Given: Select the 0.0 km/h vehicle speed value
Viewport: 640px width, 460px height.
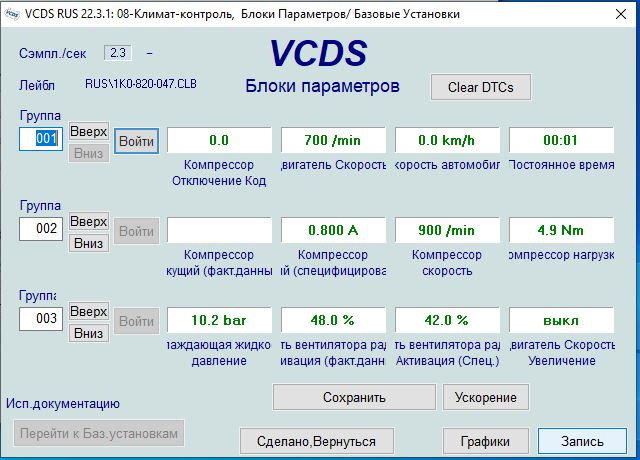Looking at the screenshot, I should click(447, 140).
